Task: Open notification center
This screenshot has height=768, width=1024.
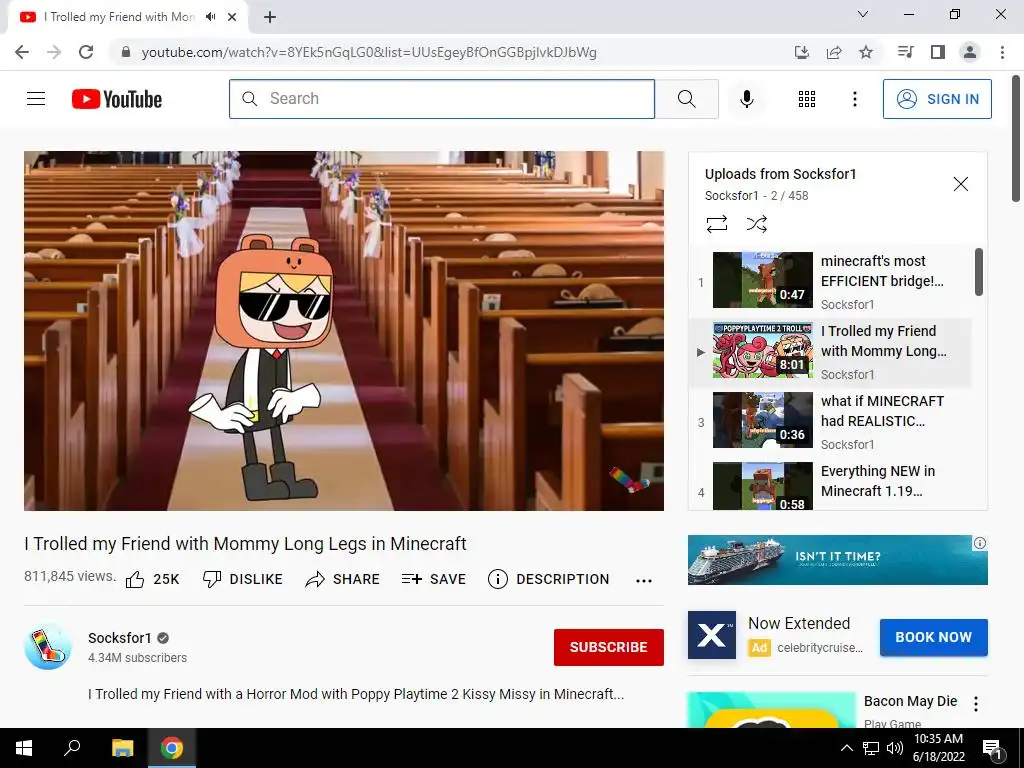Action: 993,748
